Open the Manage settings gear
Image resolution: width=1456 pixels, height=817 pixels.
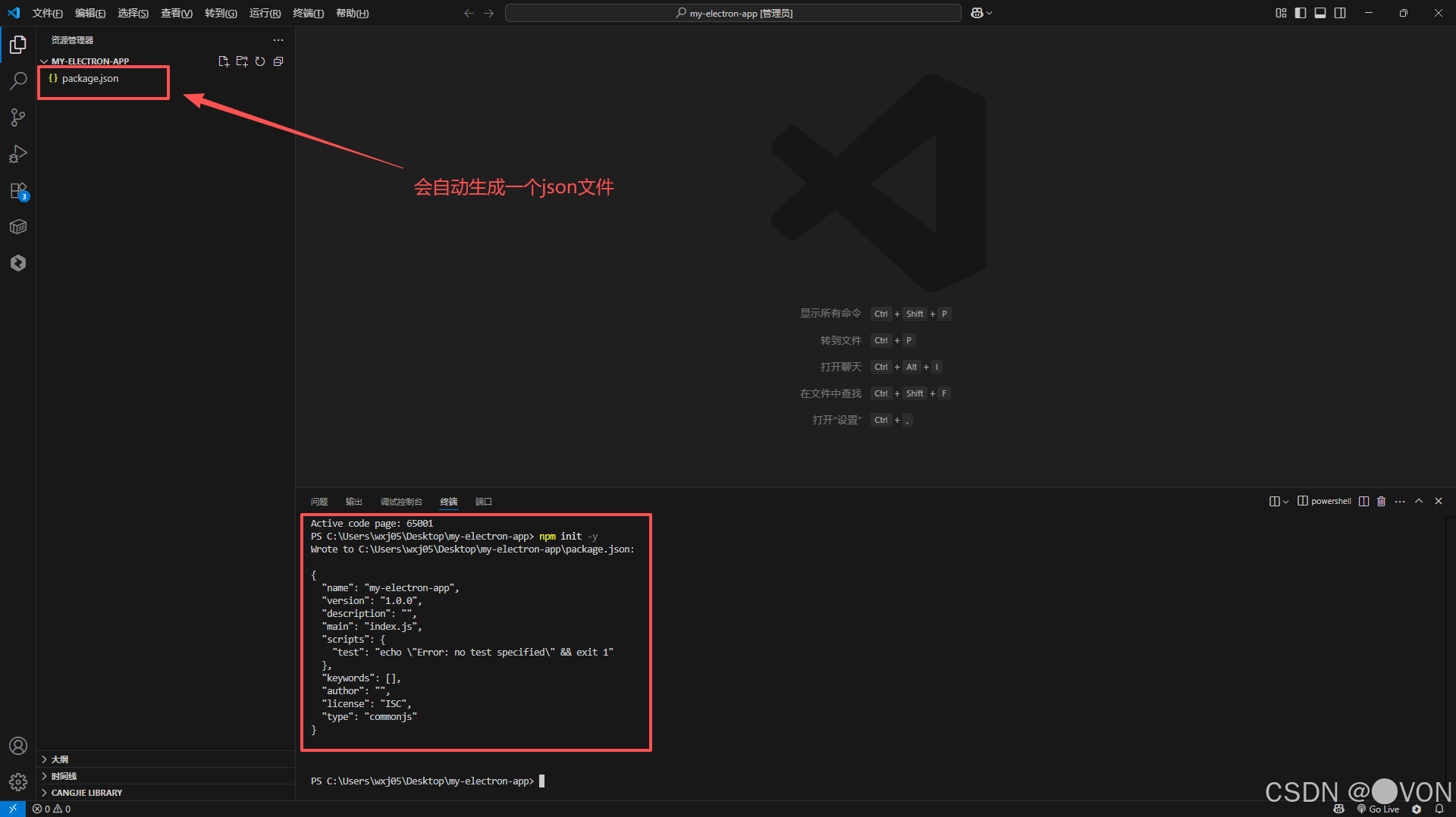pos(18,782)
